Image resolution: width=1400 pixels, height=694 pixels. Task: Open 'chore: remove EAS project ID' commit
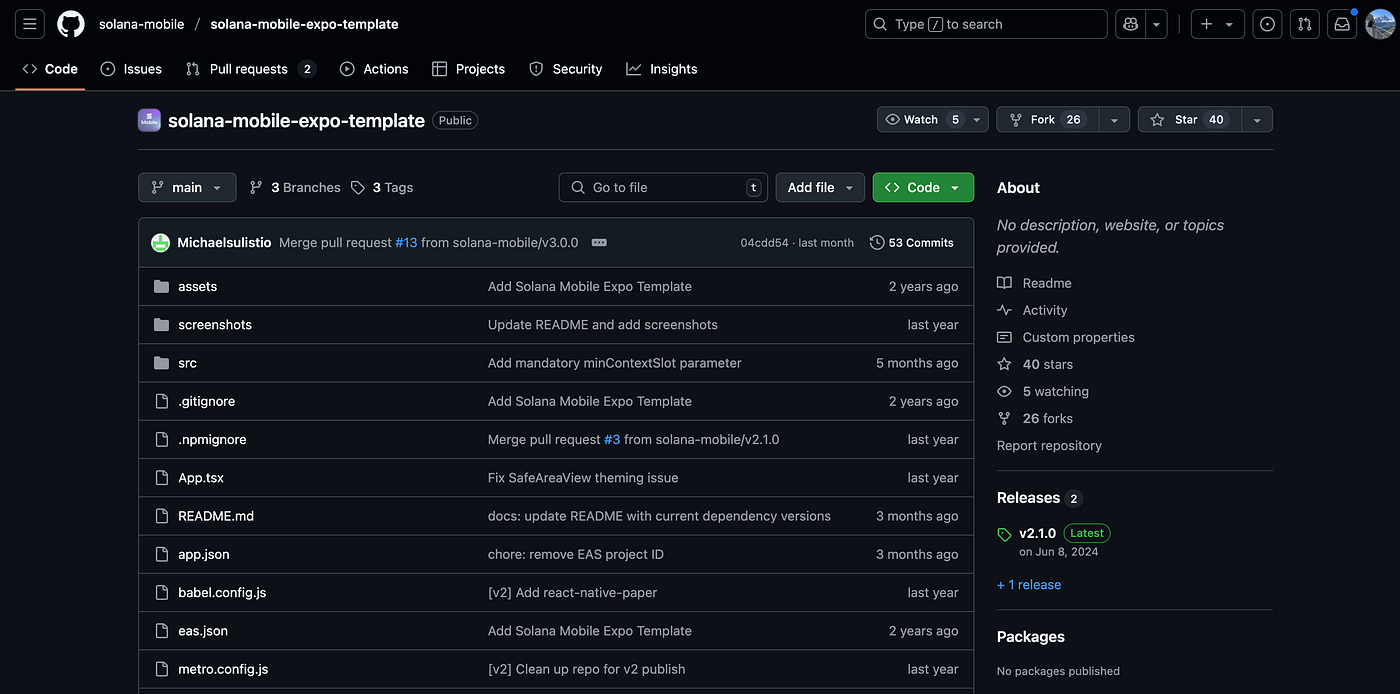pyautogui.click(x=576, y=554)
